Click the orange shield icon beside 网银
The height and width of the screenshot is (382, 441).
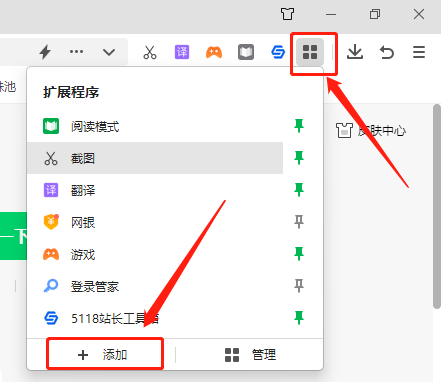51,222
